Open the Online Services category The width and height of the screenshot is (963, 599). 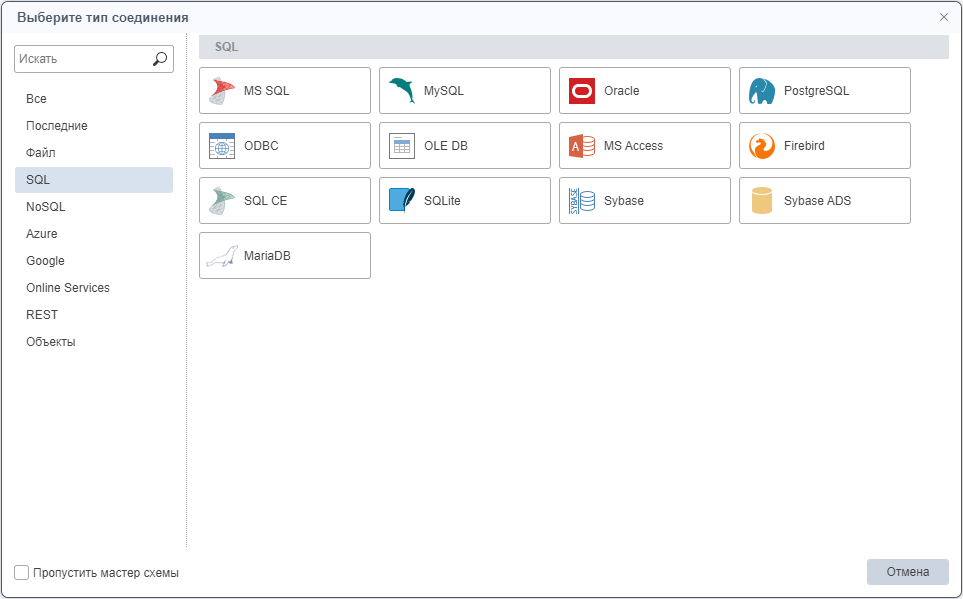(68, 288)
